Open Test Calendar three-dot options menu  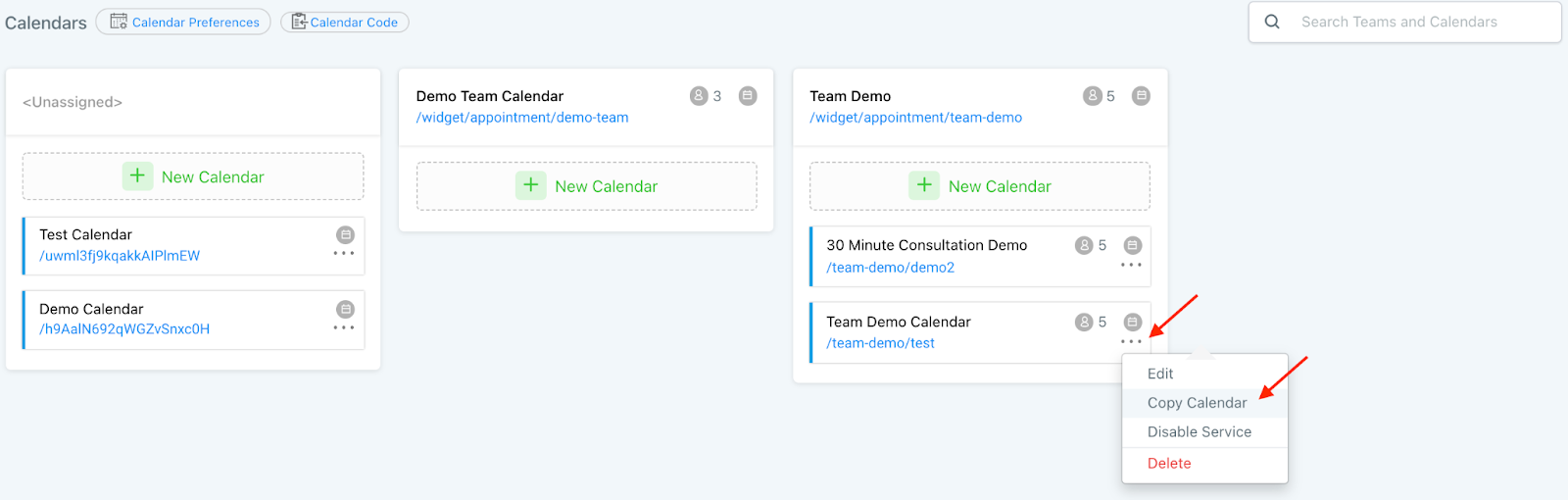click(344, 254)
